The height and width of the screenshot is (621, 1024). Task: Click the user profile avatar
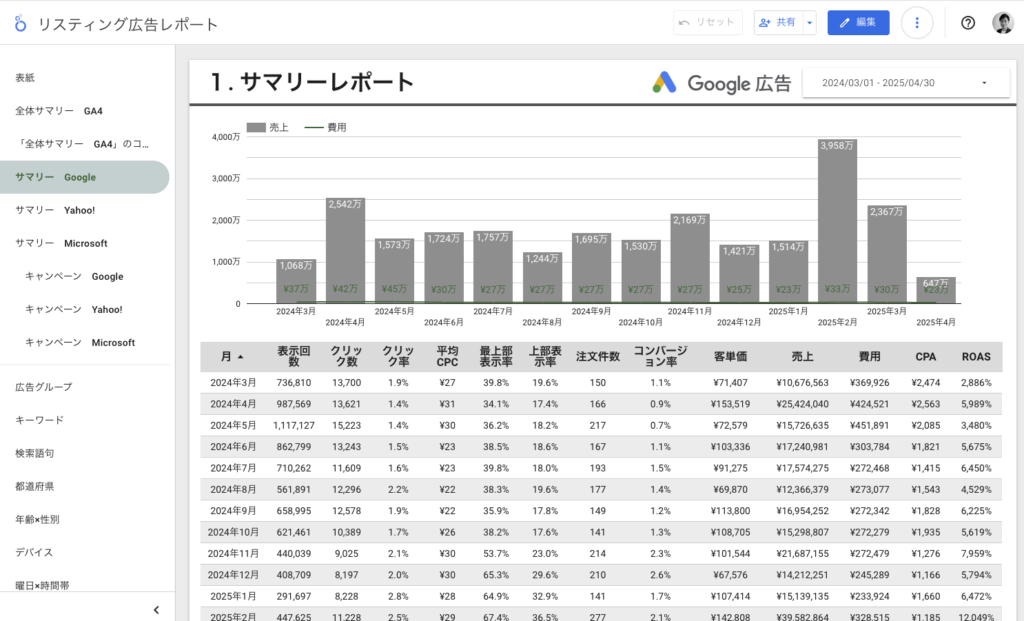(x=1002, y=23)
